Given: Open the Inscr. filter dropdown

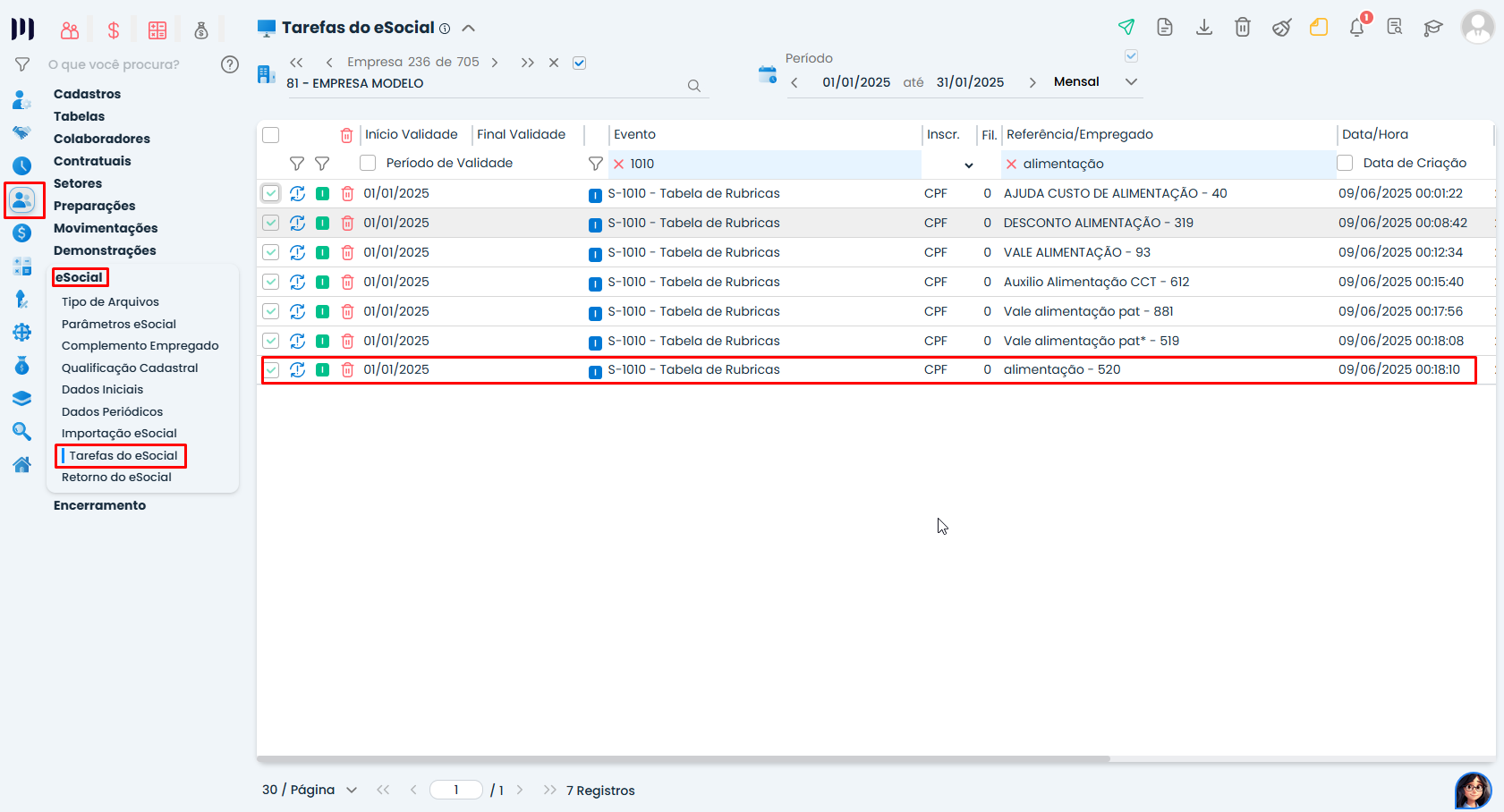Looking at the screenshot, I should click(x=968, y=165).
